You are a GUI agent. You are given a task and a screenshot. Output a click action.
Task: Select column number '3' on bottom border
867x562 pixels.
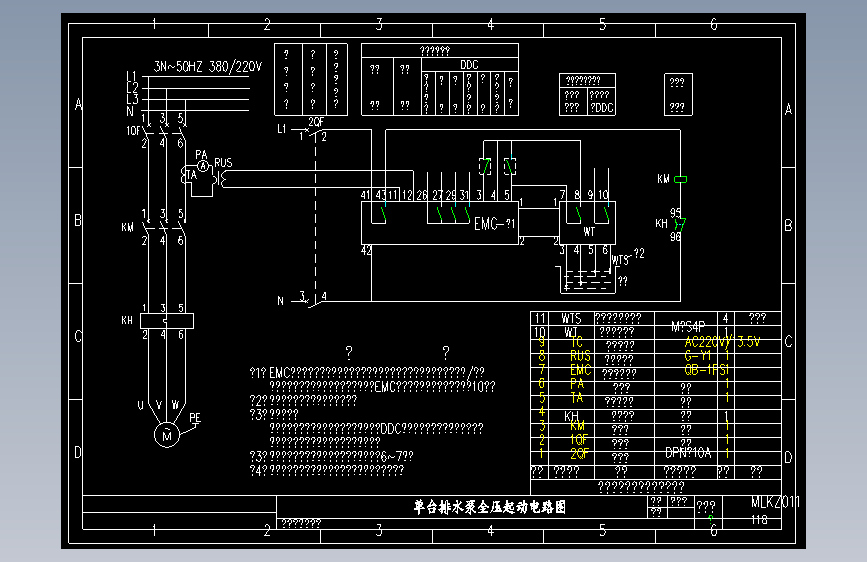point(379,530)
